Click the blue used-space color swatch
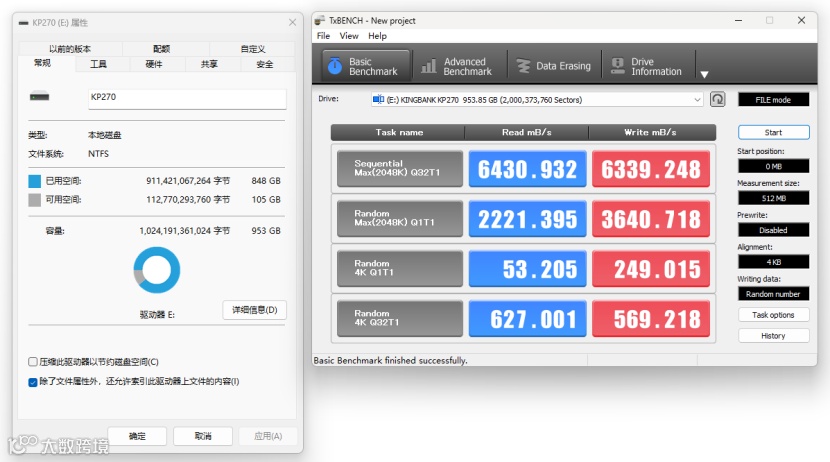This screenshot has width=830, height=462. pyautogui.click(x=34, y=182)
